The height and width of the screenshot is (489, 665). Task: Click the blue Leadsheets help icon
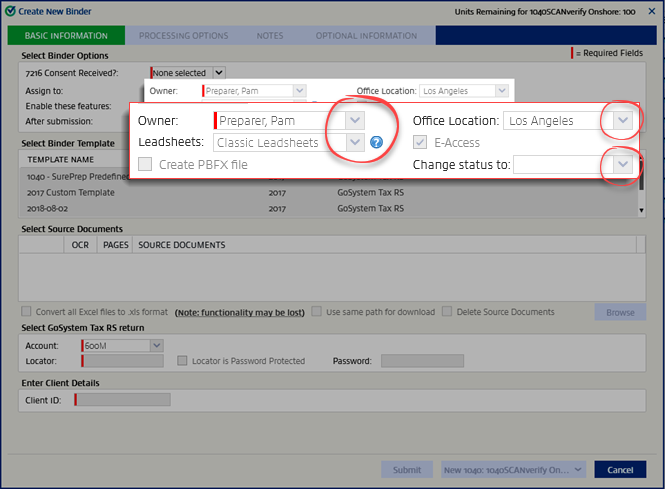click(377, 143)
